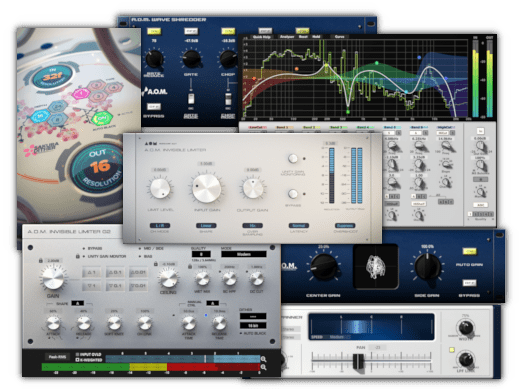Toggle the round Bypass button on Invisible Limiter
The height and width of the screenshot is (389, 519).
point(293,193)
